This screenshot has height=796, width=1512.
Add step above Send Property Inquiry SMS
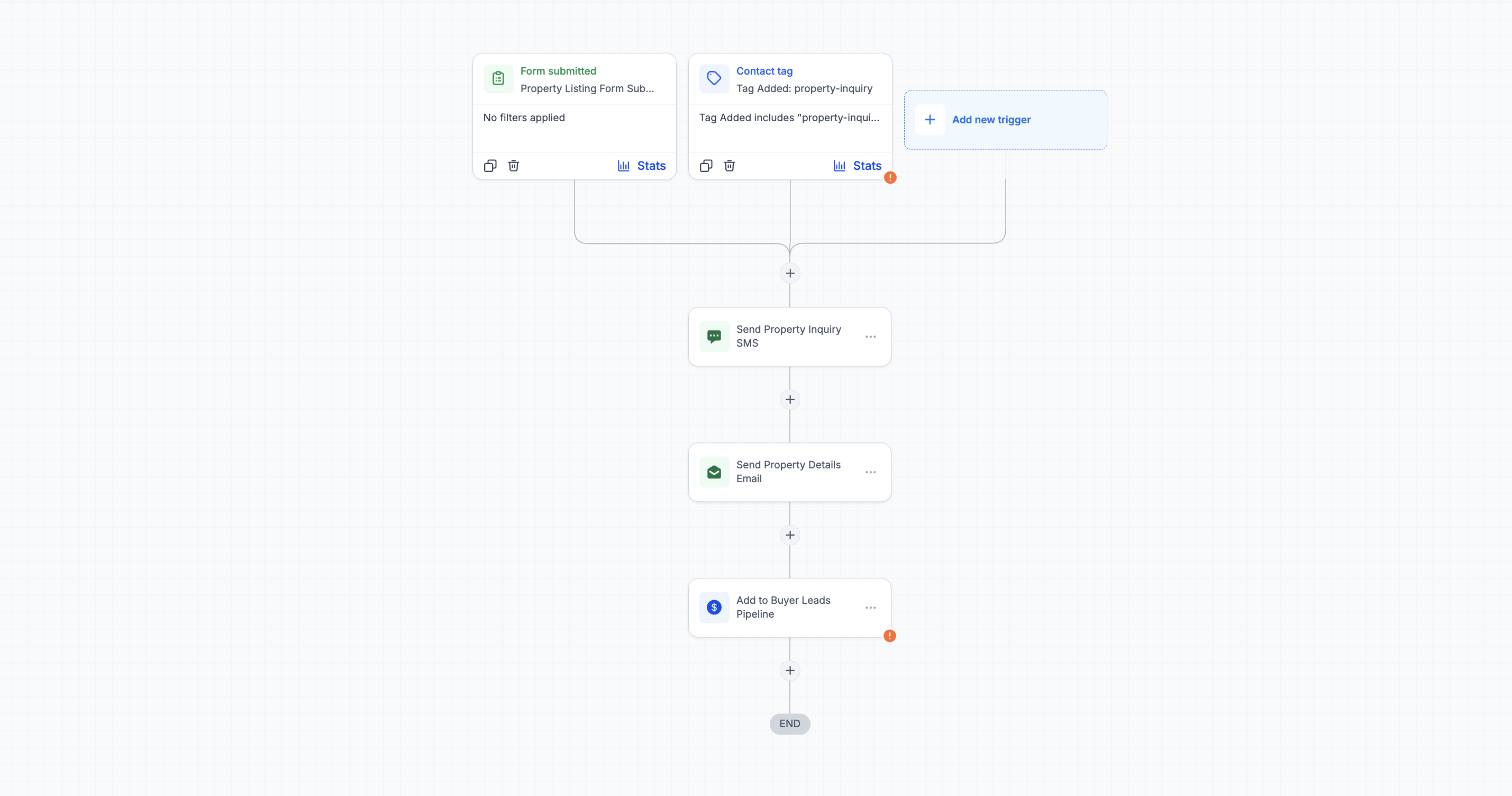(x=790, y=273)
